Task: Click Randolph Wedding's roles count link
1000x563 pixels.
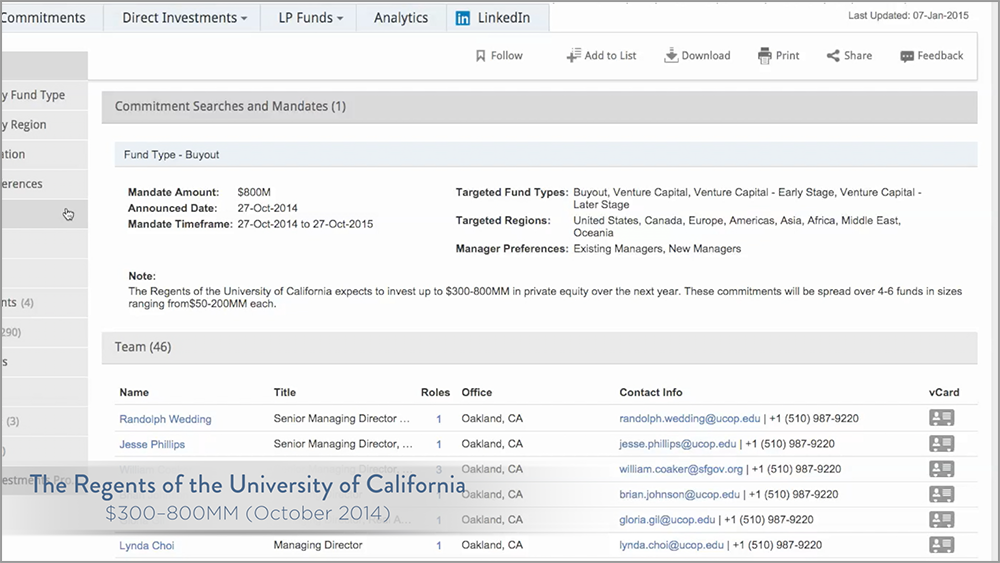Action: (x=439, y=420)
